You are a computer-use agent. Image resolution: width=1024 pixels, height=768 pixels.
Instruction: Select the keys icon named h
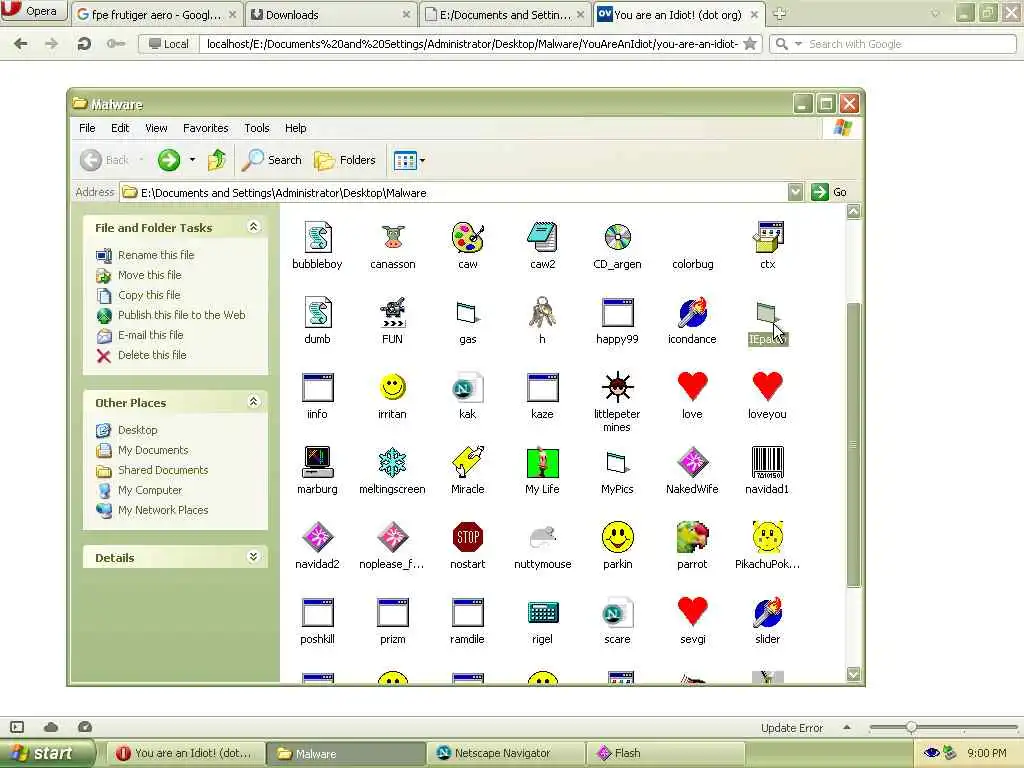[x=542, y=313]
